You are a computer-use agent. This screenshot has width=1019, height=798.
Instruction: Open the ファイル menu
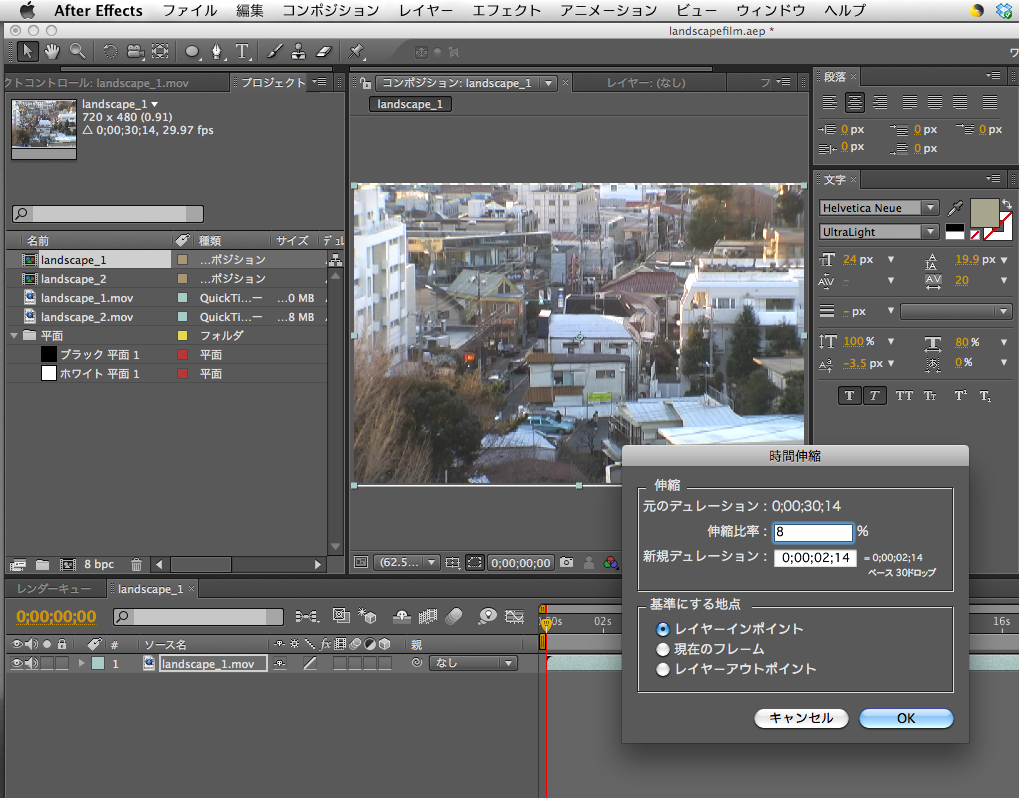pos(190,10)
